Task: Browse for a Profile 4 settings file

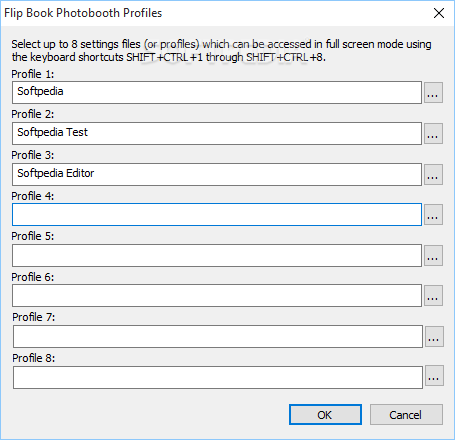Action: 433,215
